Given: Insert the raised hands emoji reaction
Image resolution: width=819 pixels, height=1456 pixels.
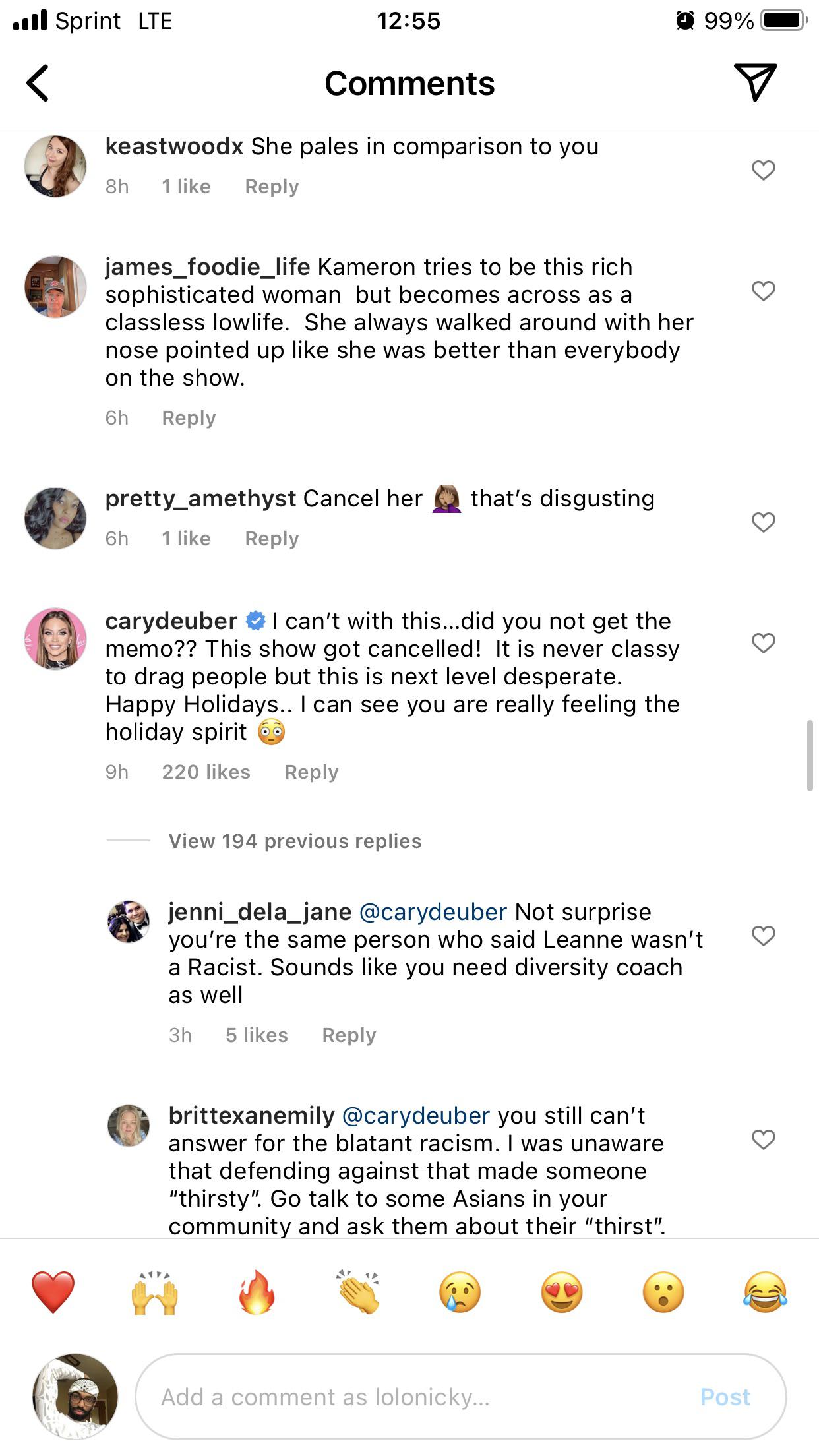Looking at the screenshot, I should 155,1292.
